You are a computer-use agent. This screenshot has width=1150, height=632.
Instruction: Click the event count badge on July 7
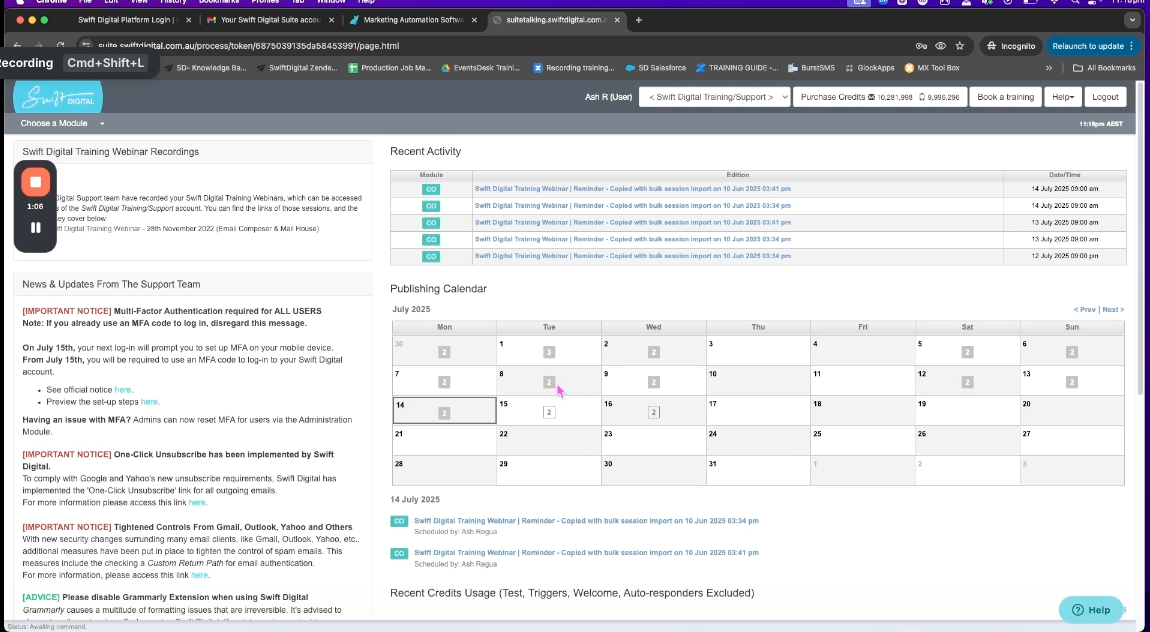tap(444, 383)
